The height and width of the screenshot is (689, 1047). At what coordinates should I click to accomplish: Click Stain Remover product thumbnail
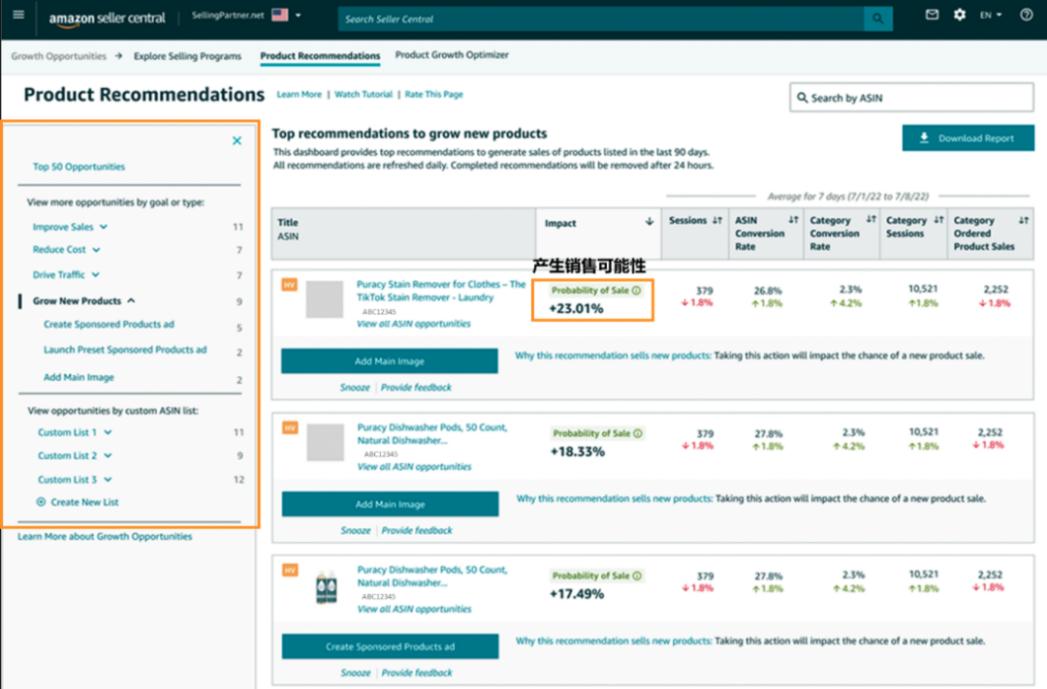(325, 299)
